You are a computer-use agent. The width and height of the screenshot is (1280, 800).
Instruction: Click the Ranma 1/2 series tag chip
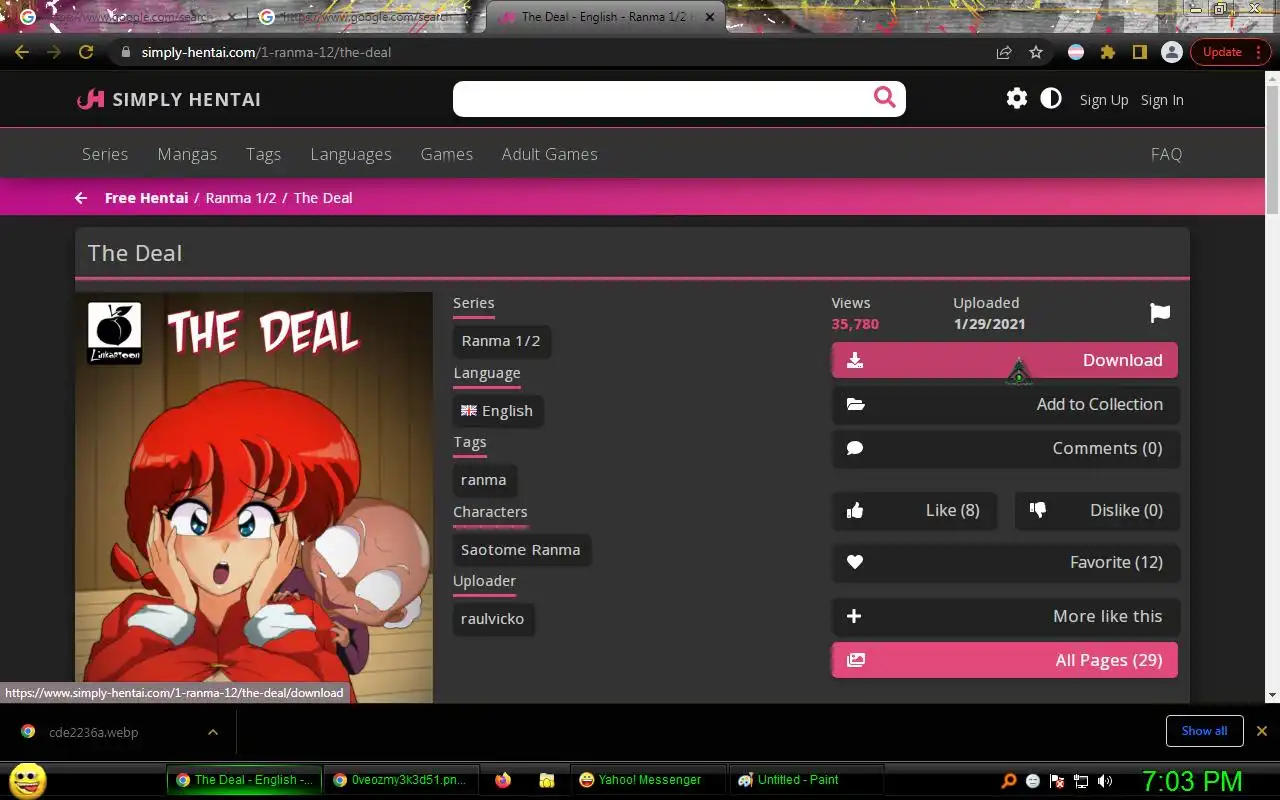tap(501, 341)
